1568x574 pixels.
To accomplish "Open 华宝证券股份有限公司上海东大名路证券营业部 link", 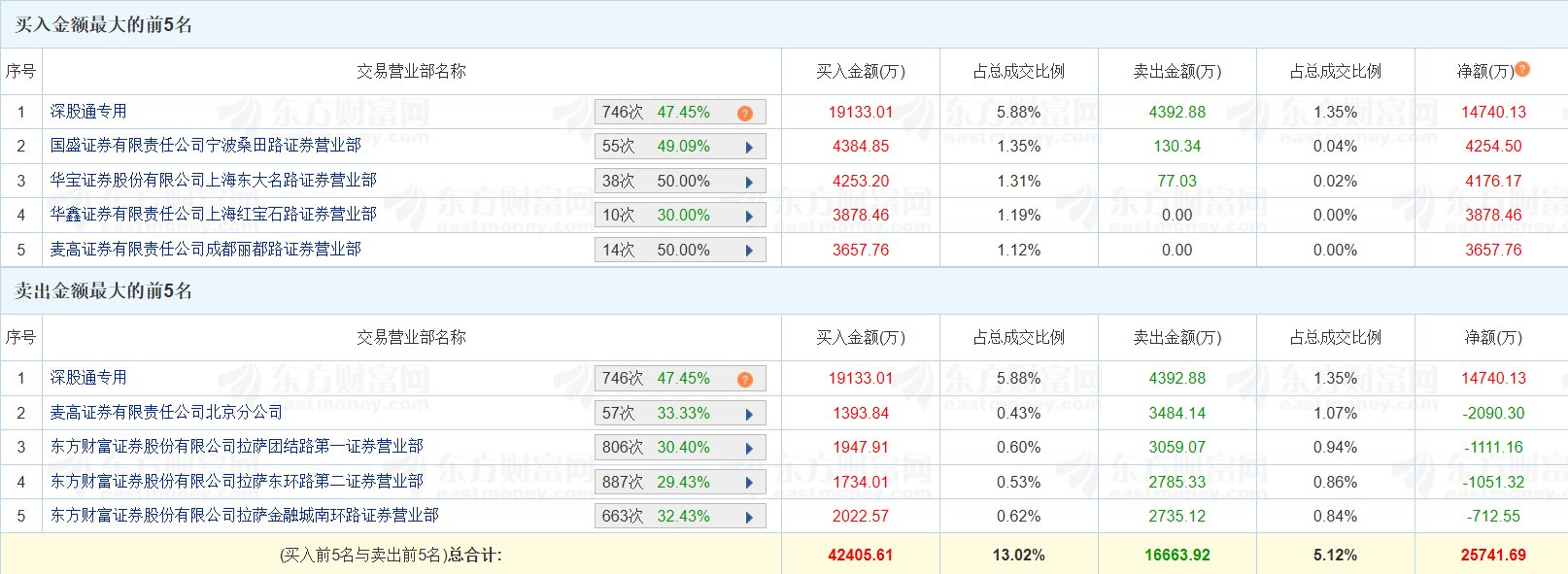I will tap(214, 180).
